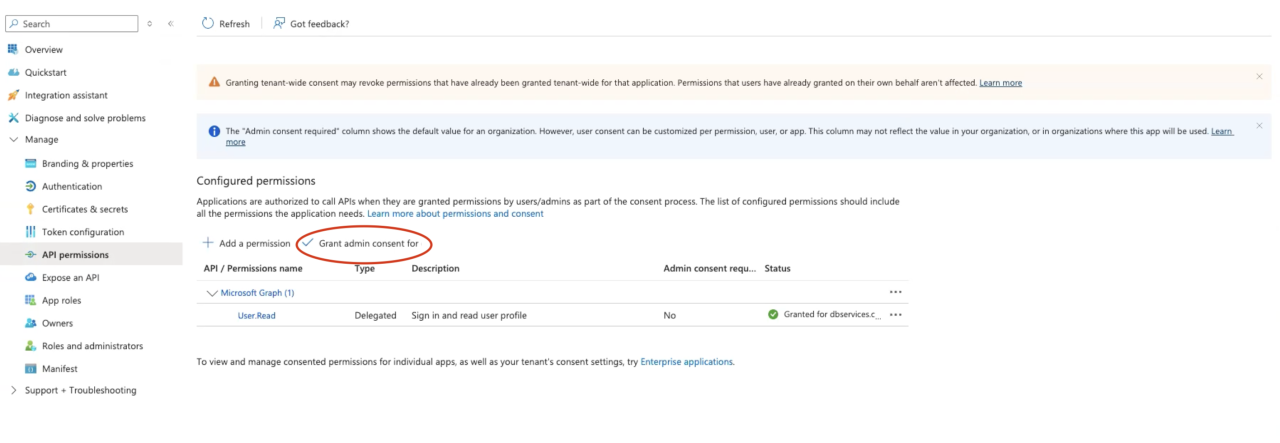Dismiss the orange tenant-wide consent warning
Image resolution: width=1280 pixels, height=443 pixels.
[1259, 76]
